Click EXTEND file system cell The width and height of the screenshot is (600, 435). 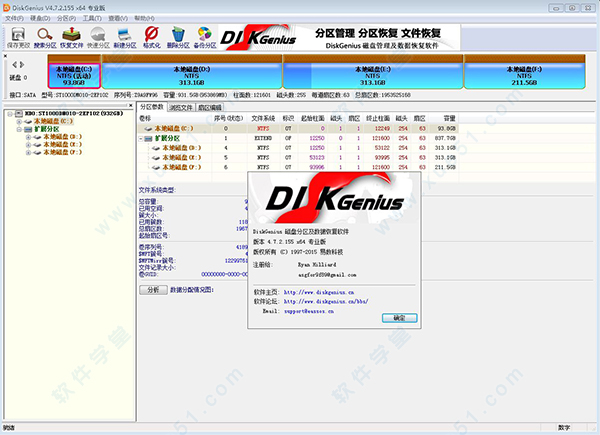coord(263,138)
